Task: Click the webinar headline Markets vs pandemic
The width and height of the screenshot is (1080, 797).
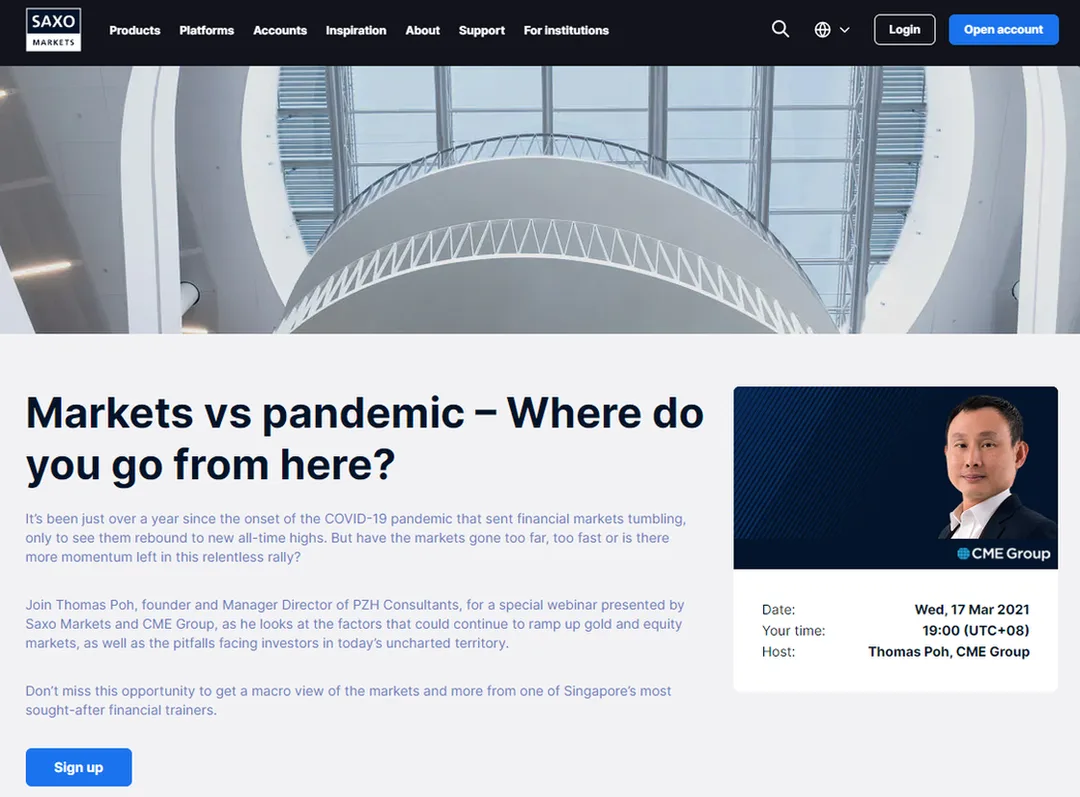Action: [x=365, y=439]
